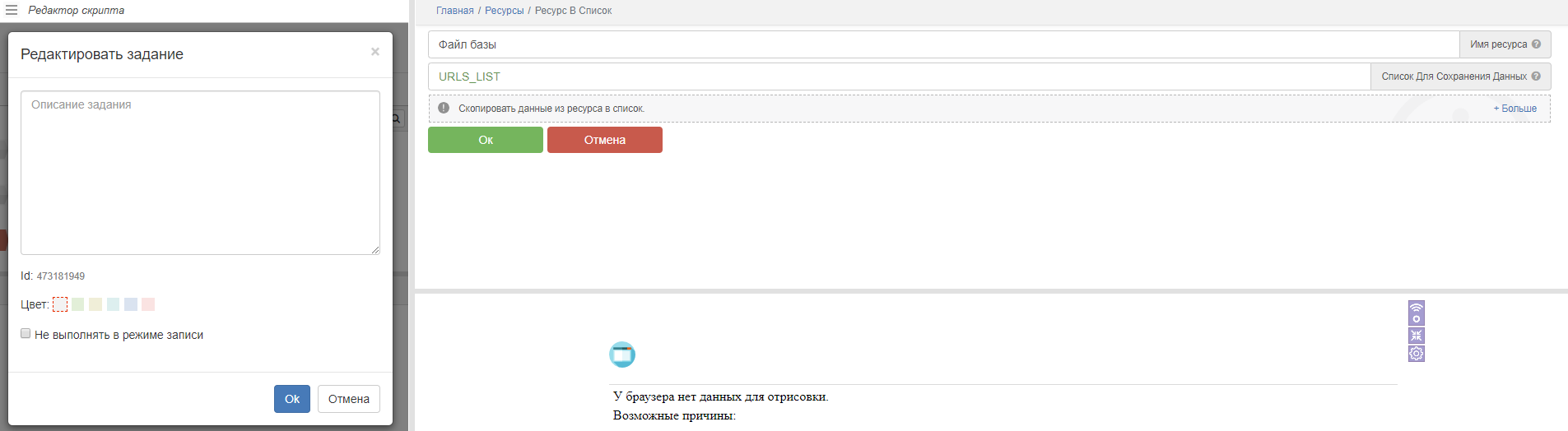1568x431 pixels.
Task: Click 'Скопировать данные из ресурса в список.' text
Action: click(x=551, y=109)
